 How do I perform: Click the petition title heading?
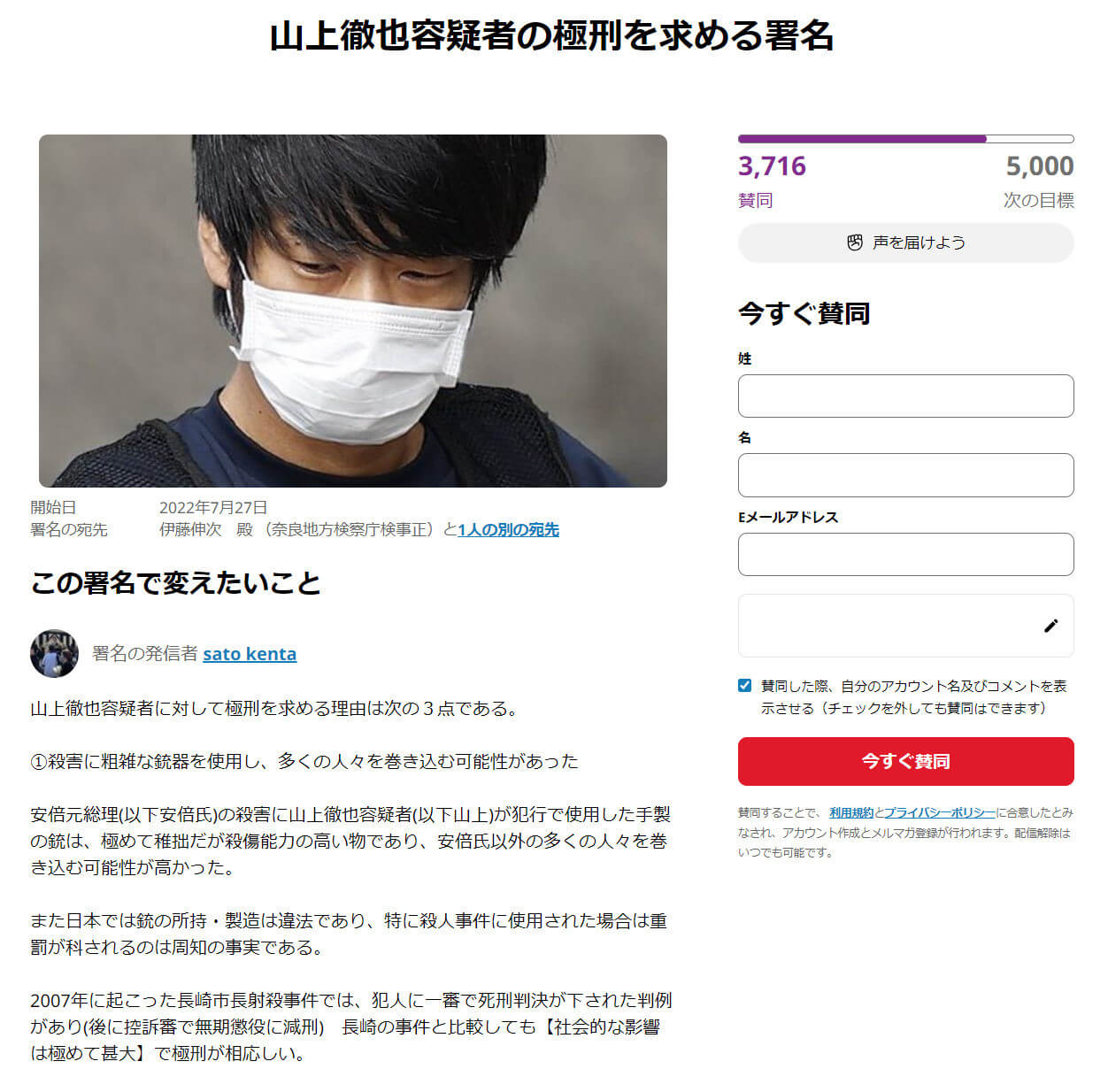tap(551, 36)
